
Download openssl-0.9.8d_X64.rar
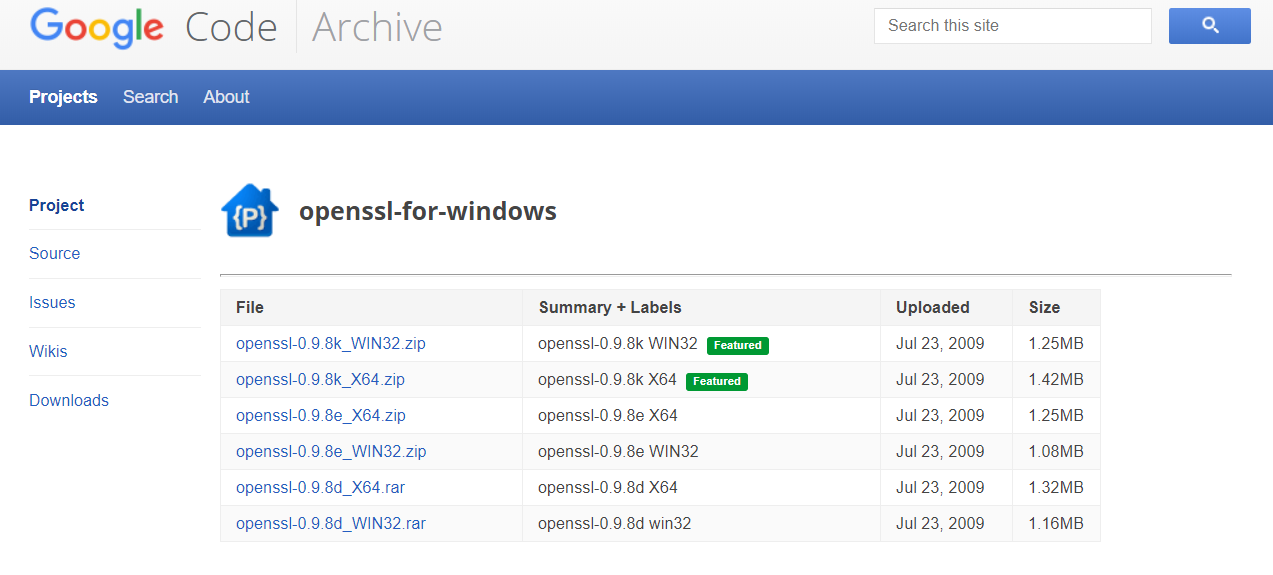(320, 487)
